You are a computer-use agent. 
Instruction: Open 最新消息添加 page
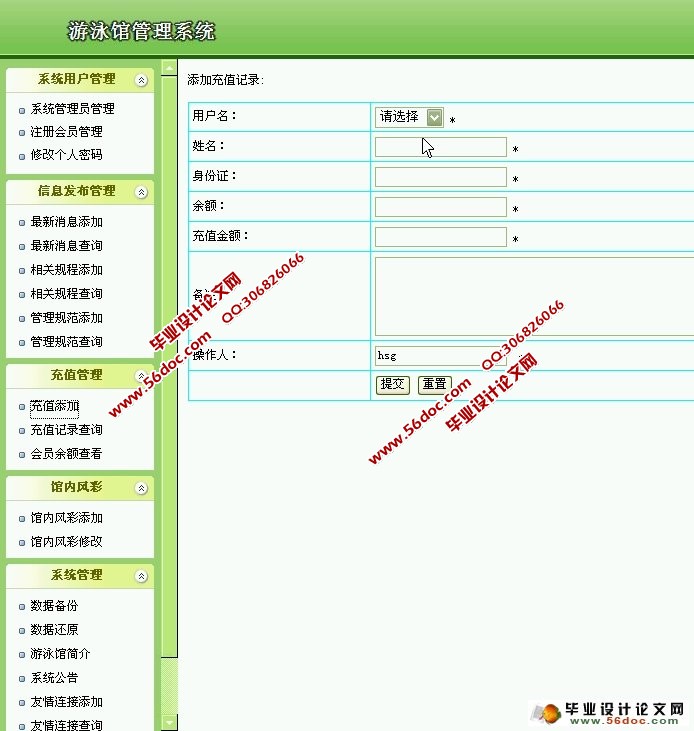(66, 222)
